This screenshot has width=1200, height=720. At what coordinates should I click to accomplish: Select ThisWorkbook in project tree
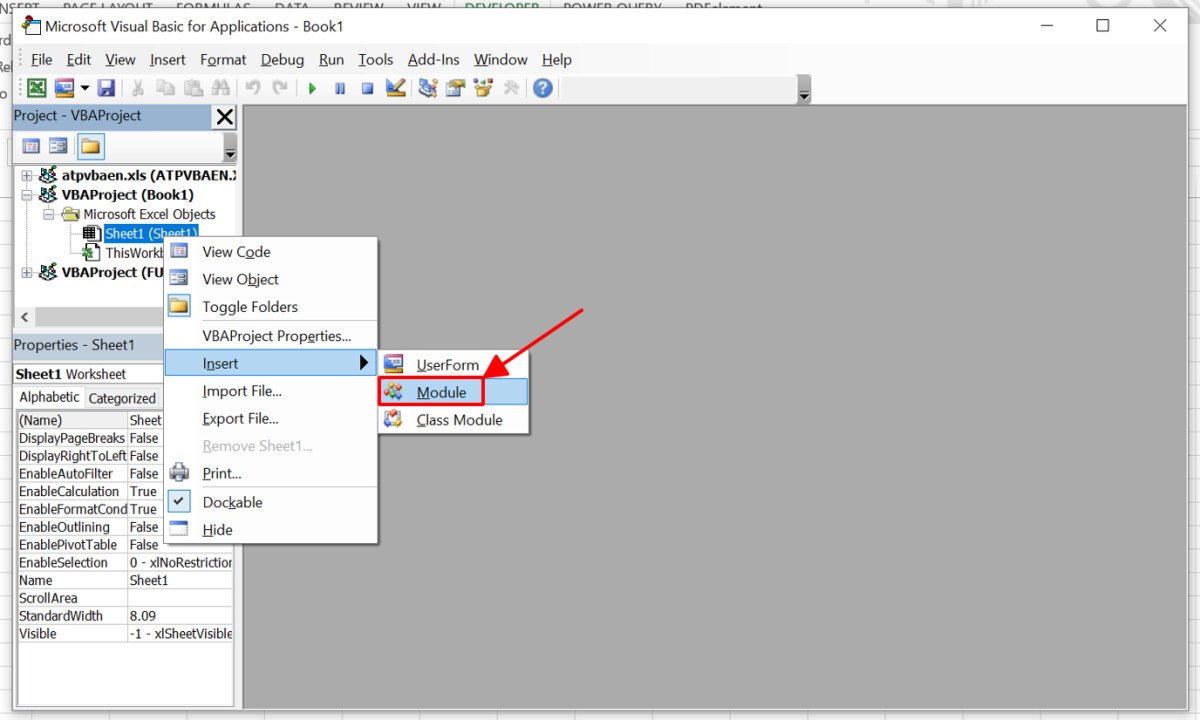pos(134,253)
